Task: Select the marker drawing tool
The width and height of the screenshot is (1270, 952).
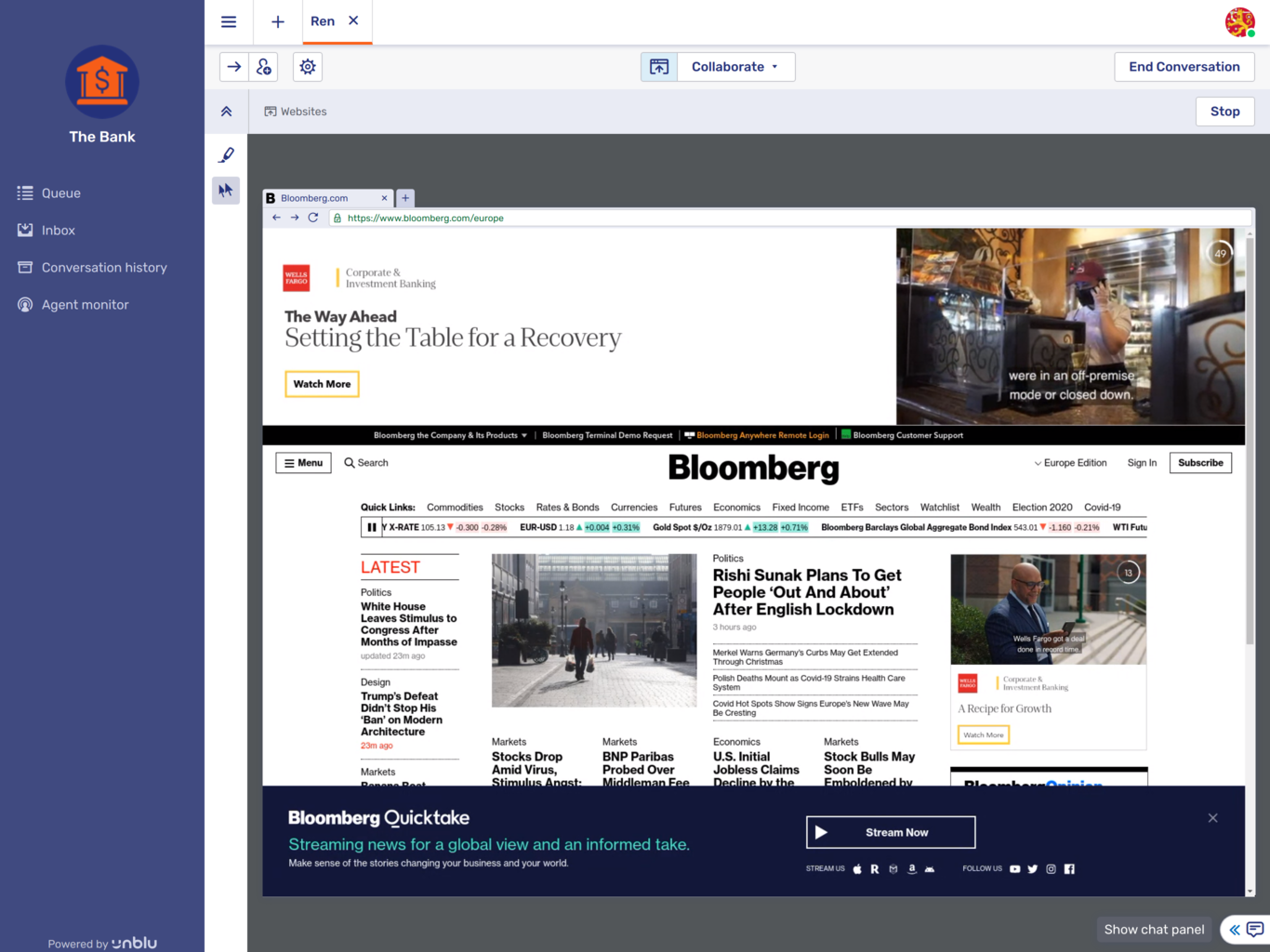Action: tap(226, 154)
